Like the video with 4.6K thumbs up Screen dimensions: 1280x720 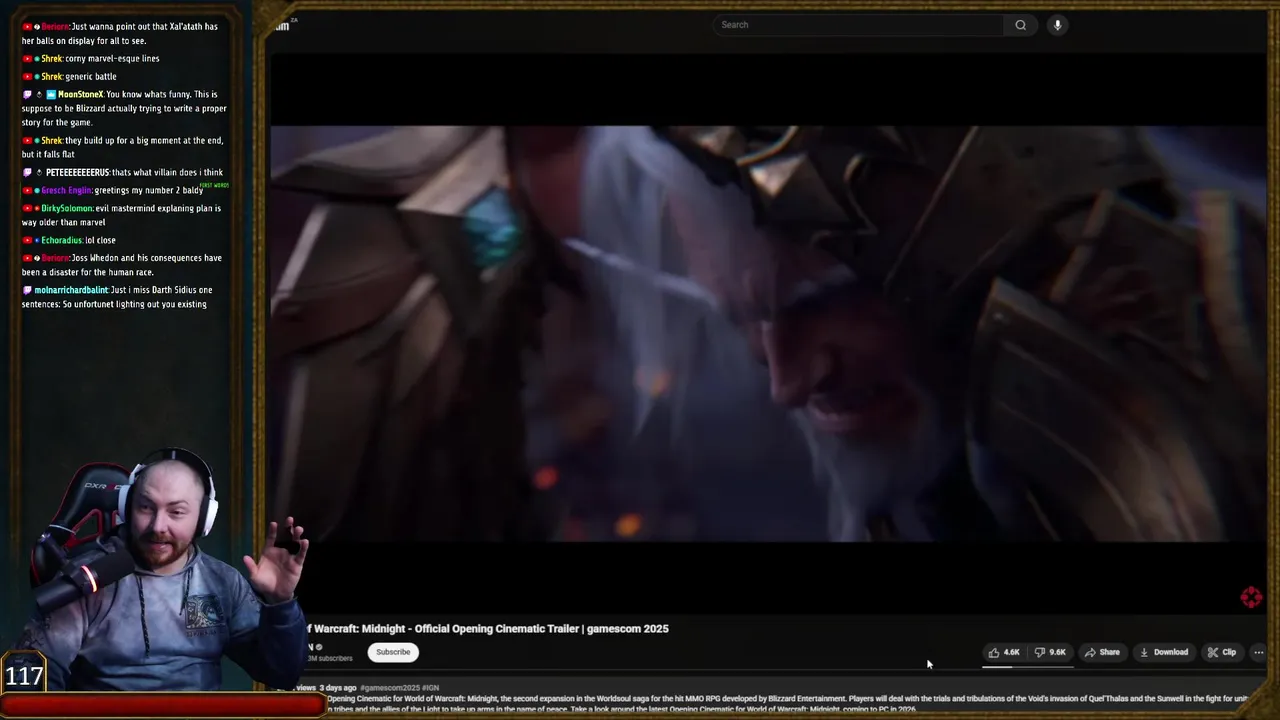[x=1004, y=652]
